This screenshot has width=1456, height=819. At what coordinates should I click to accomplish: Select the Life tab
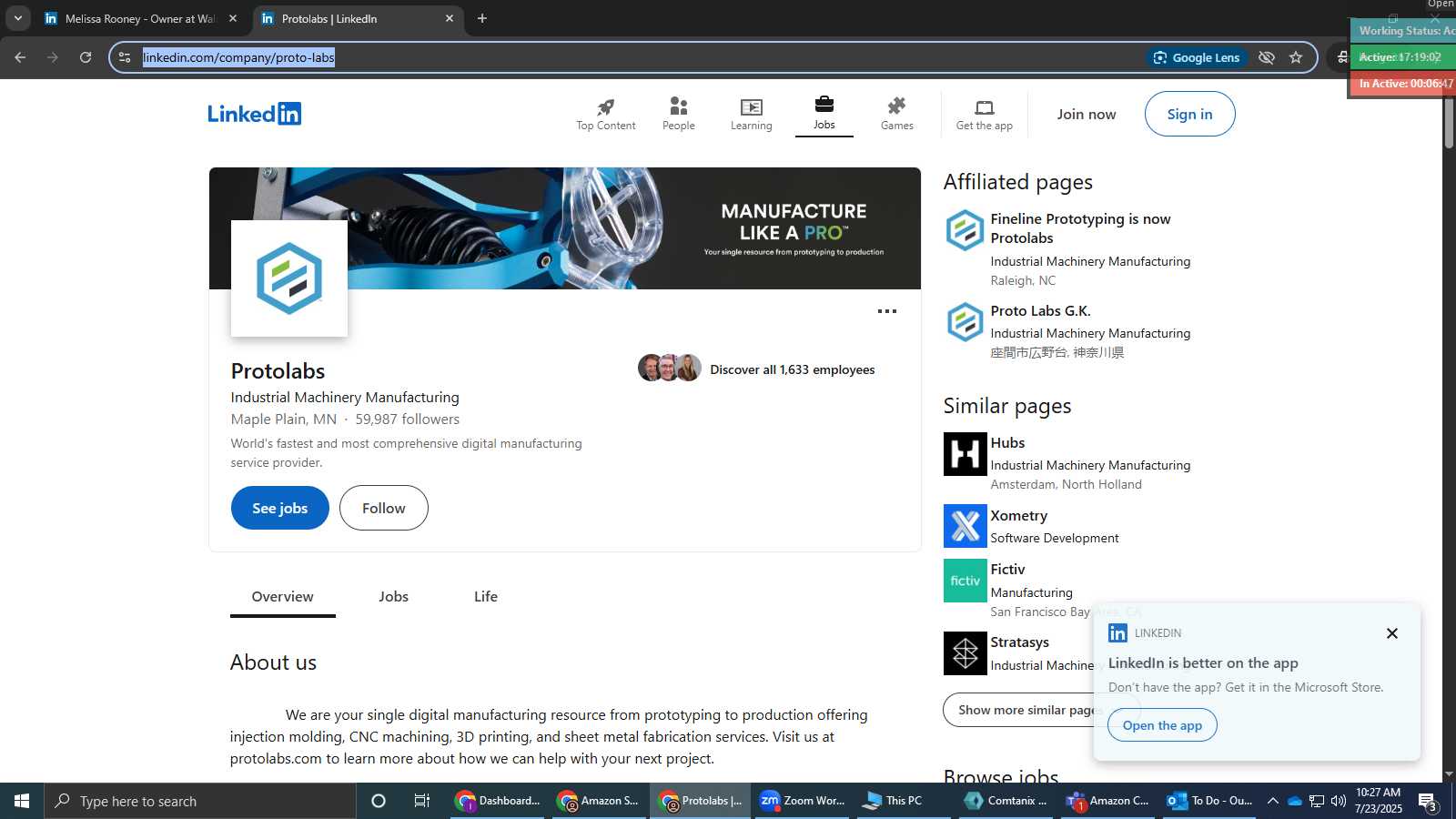(486, 597)
